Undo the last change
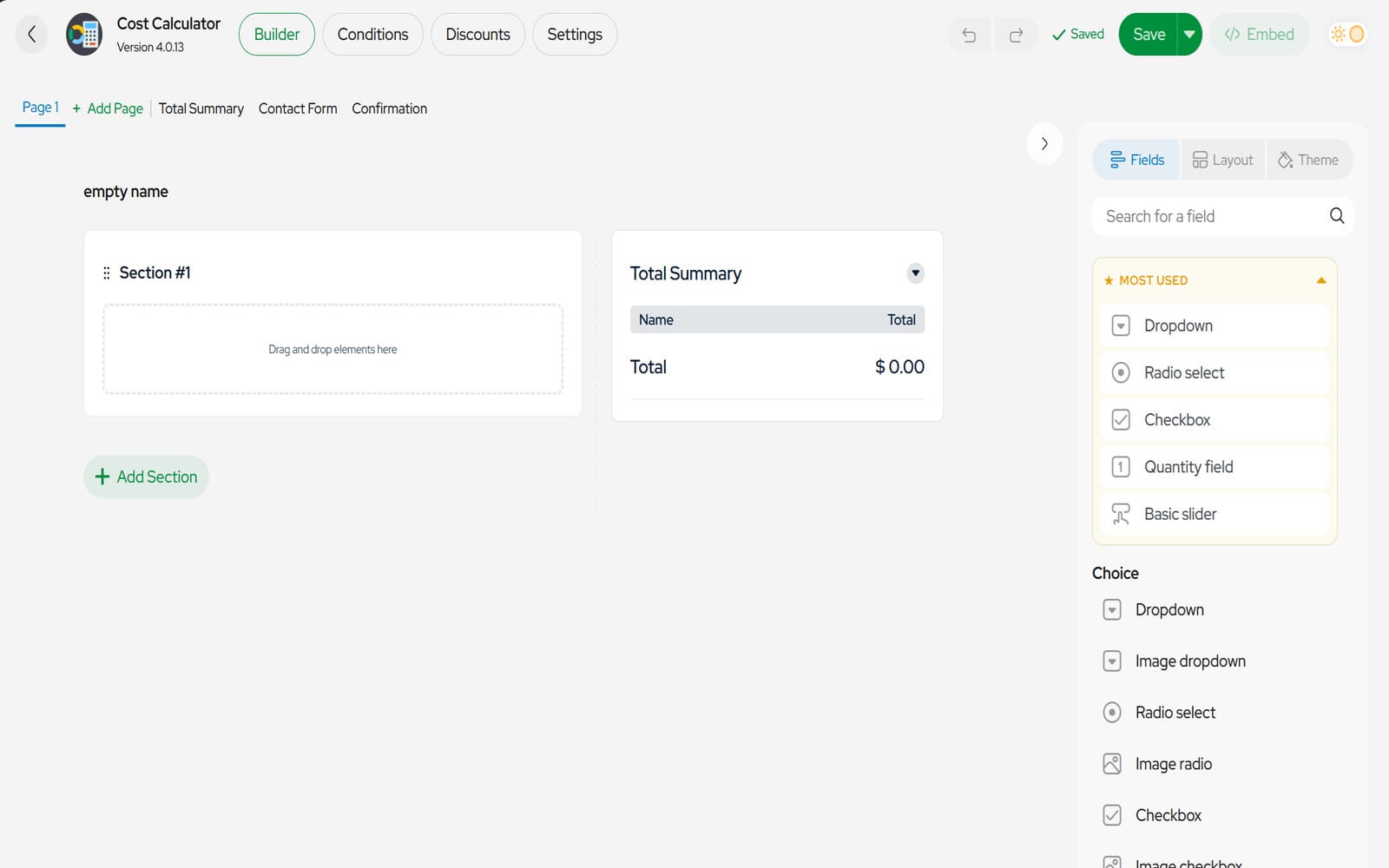The width and height of the screenshot is (1389, 868). tap(969, 35)
